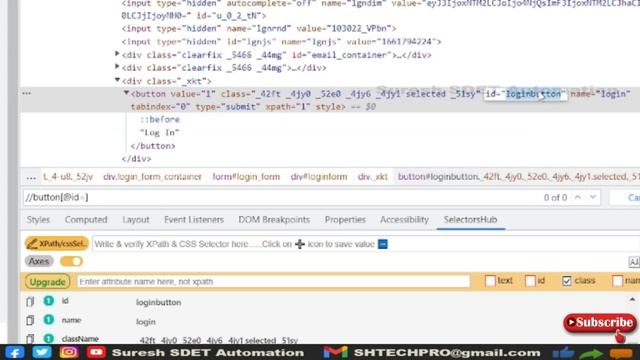The height and width of the screenshot is (360, 640).
Task: Select the "Log In" text node
Action: coord(160,133)
